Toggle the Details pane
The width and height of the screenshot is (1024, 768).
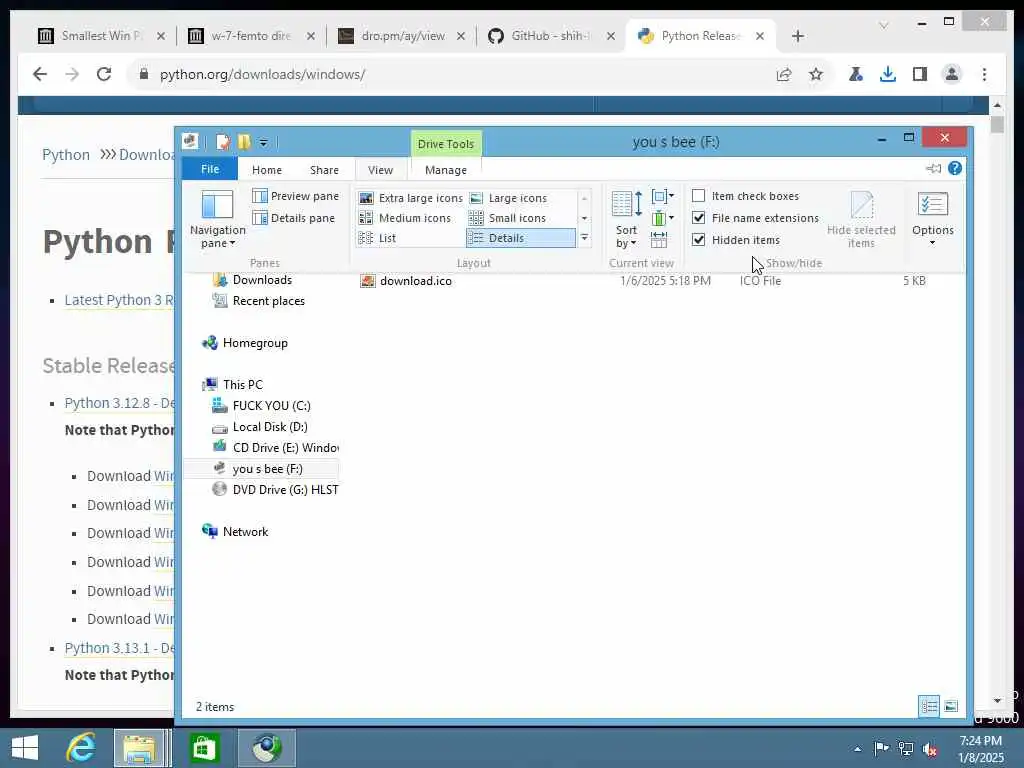(293, 218)
